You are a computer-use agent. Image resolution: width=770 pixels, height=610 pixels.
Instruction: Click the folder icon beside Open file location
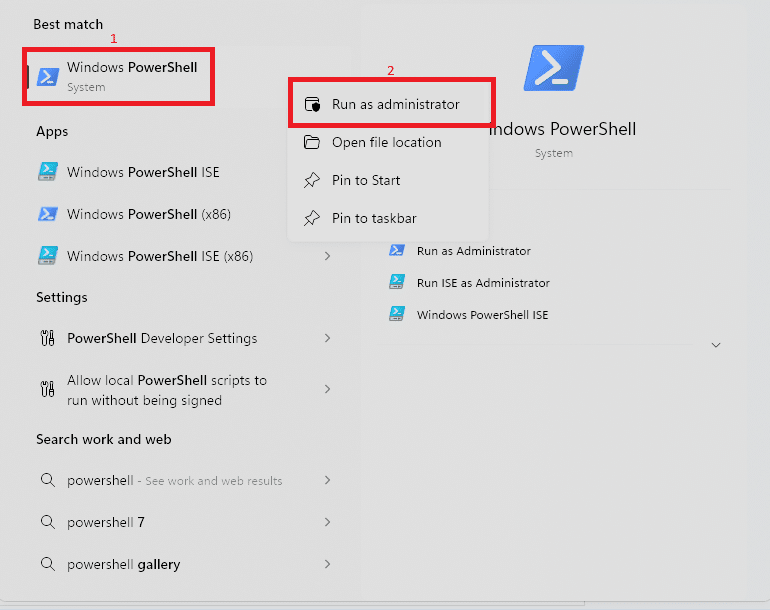point(312,142)
